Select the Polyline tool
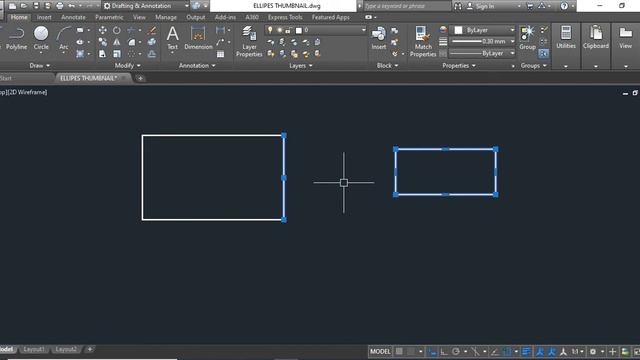640x360 pixels. pyautogui.click(x=16, y=38)
